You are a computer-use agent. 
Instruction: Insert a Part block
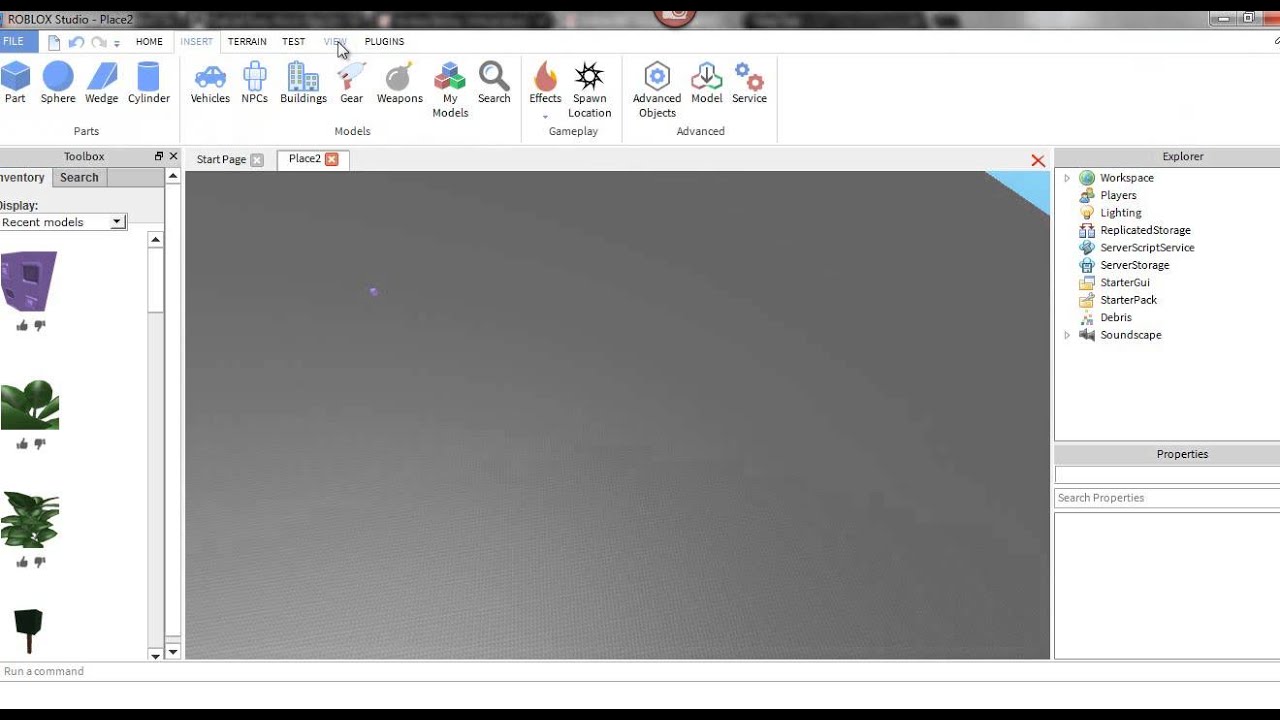(15, 83)
